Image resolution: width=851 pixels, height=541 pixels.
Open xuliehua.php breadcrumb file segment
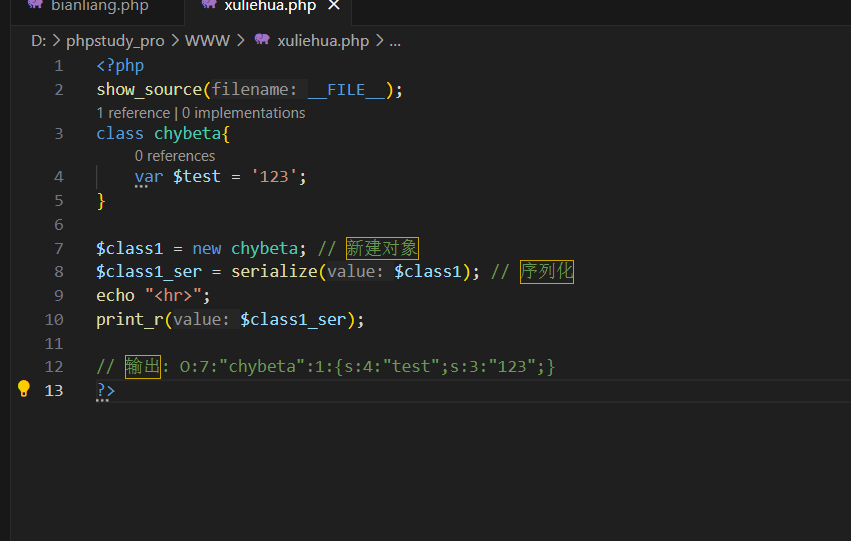pos(323,41)
